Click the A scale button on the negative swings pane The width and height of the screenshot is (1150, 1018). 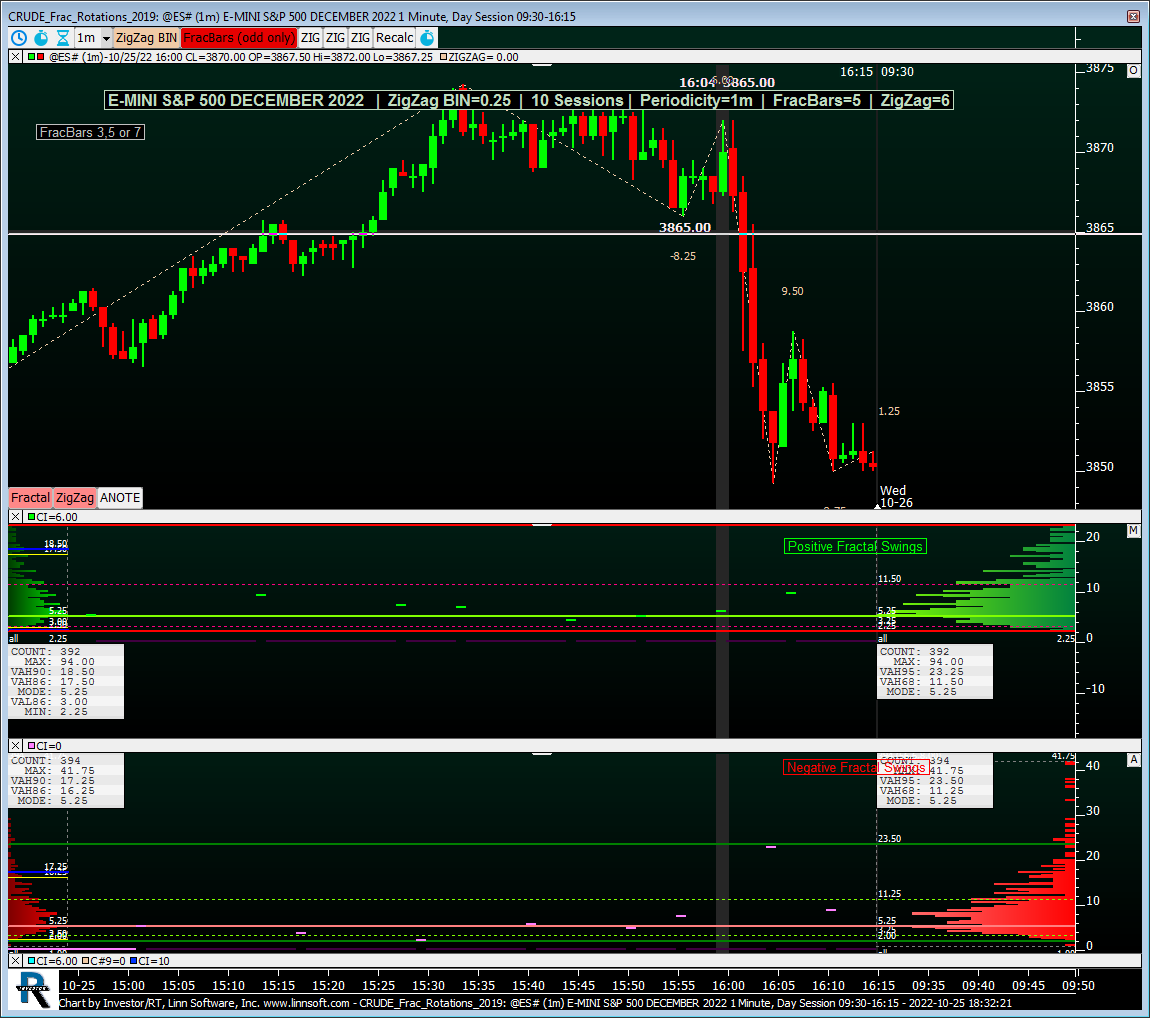[1133, 760]
